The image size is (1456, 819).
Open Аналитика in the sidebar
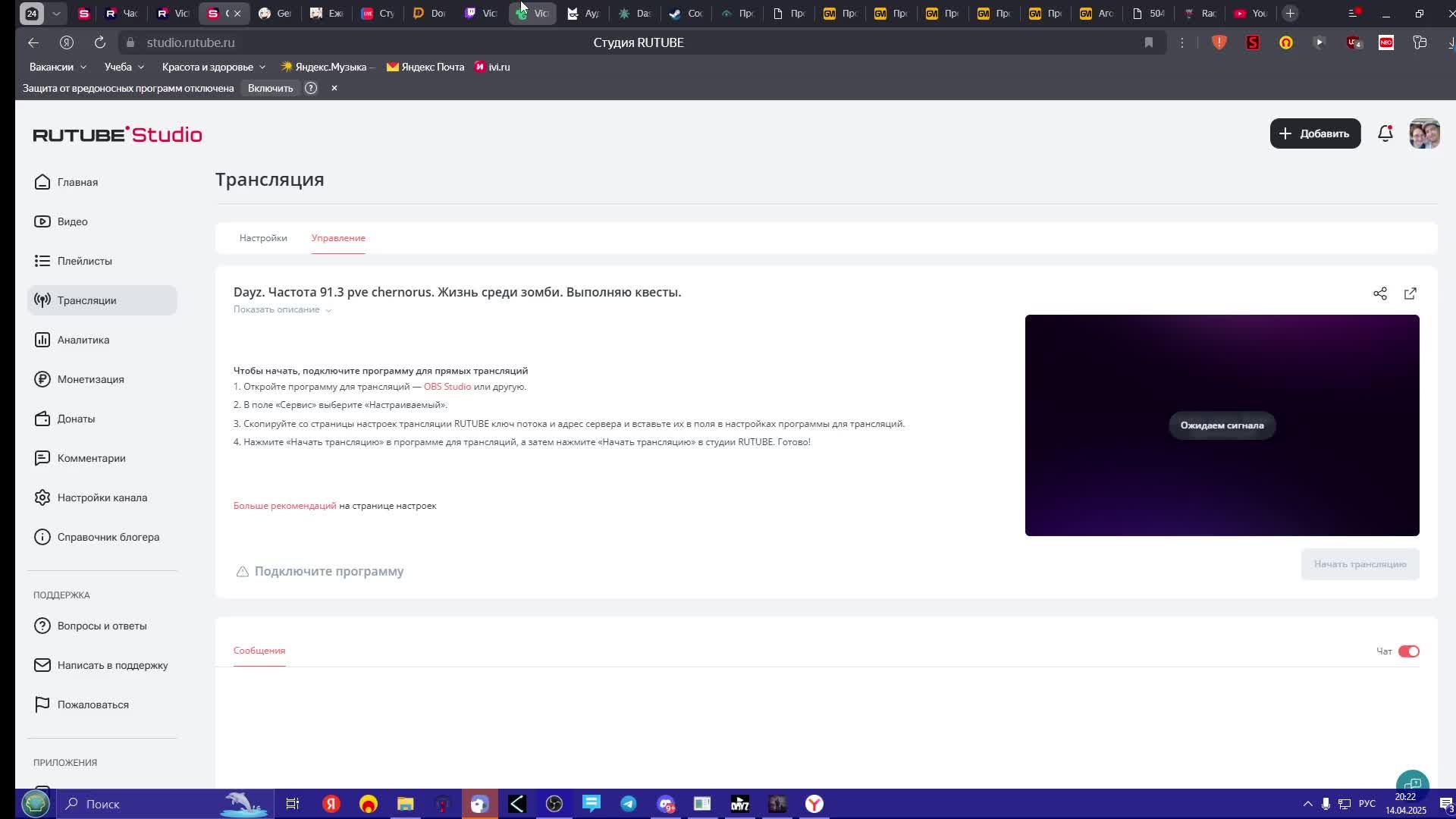coord(83,340)
